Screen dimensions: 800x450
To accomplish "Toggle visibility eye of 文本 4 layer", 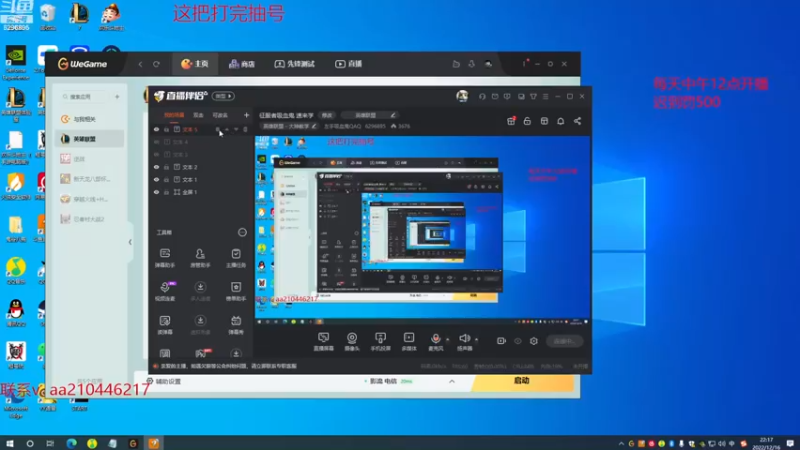I will click(x=157, y=142).
